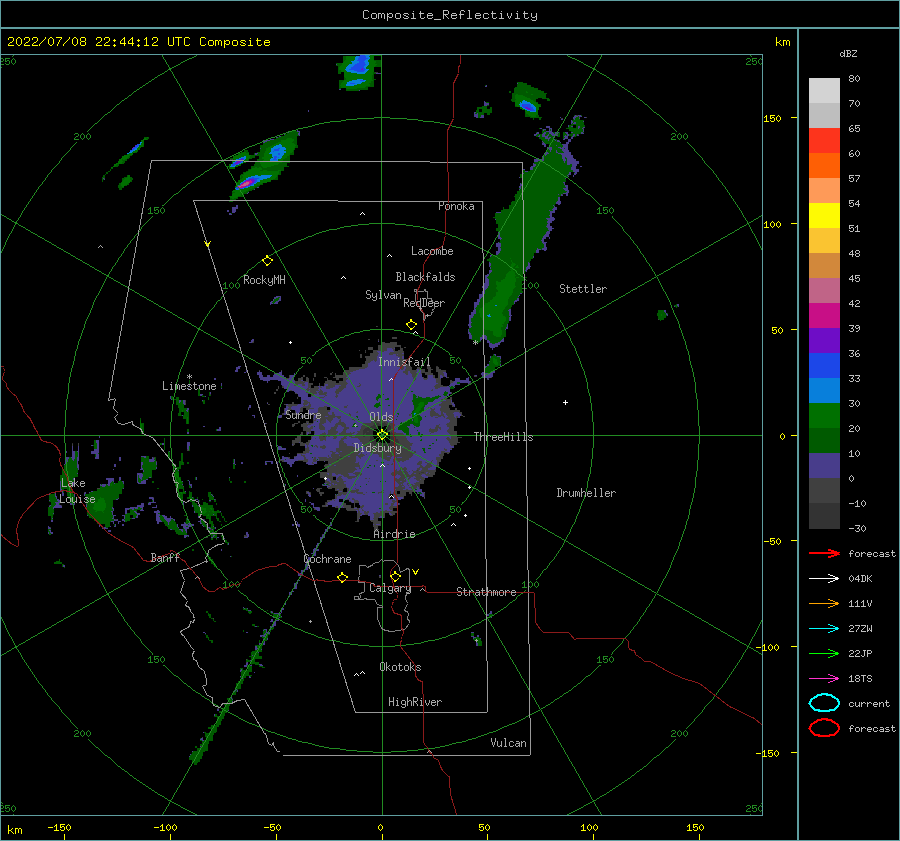Select the purple swatch in dBZ scale
Viewport: 900px width, 841px height.
tap(824, 341)
